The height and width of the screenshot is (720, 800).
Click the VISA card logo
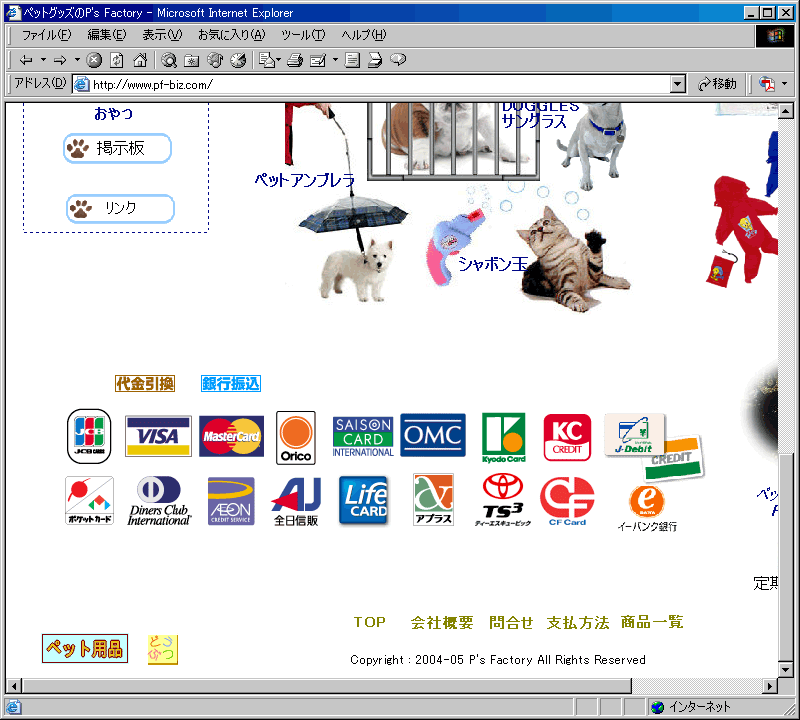[158, 436]
